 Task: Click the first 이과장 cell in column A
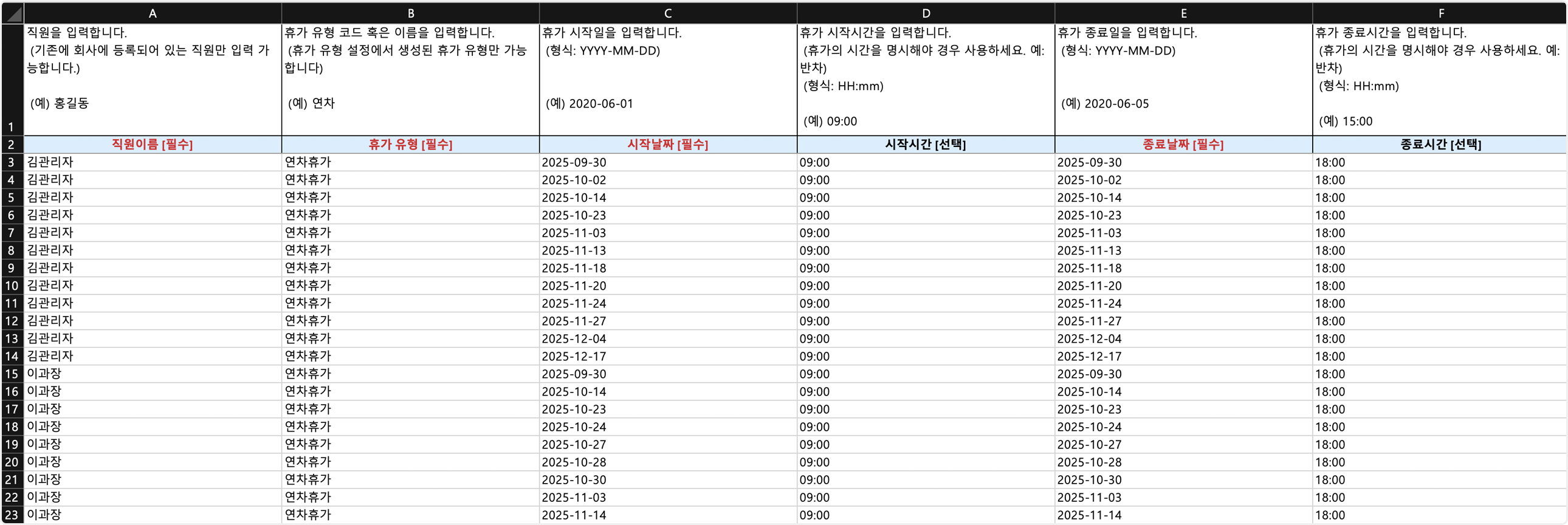click(x=152, y=374)
